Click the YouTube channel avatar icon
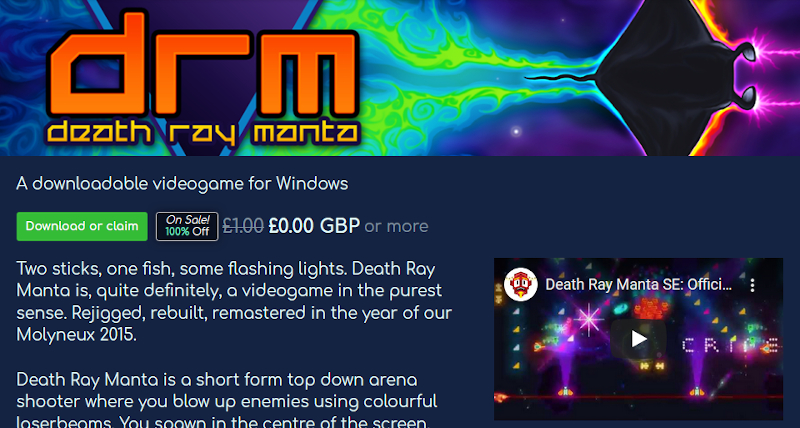This screenshot has height=428, width=800. pyautogui.click(x=520, y=285)
